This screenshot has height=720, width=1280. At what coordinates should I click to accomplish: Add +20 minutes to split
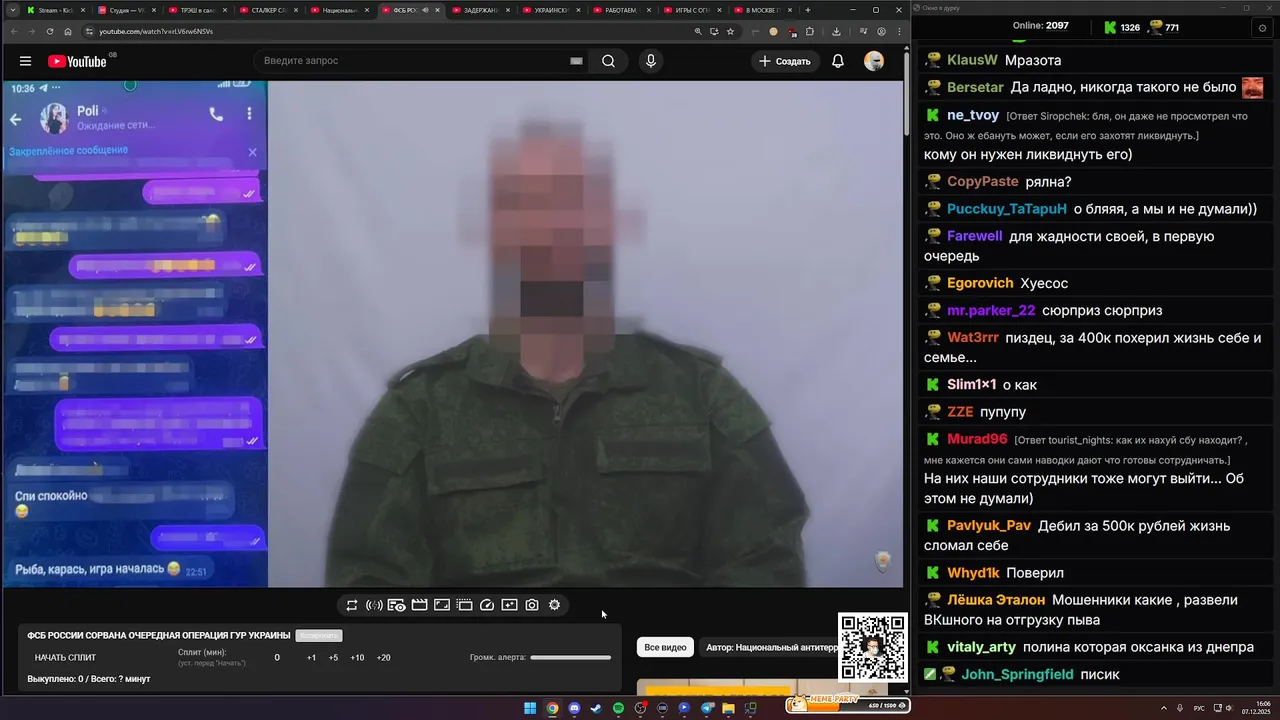point(383,658)
